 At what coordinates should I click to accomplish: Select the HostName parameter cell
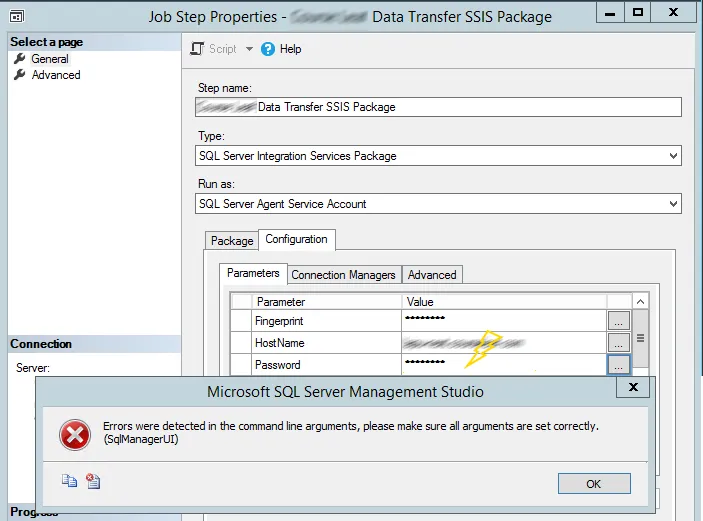(x=326, y=343)
